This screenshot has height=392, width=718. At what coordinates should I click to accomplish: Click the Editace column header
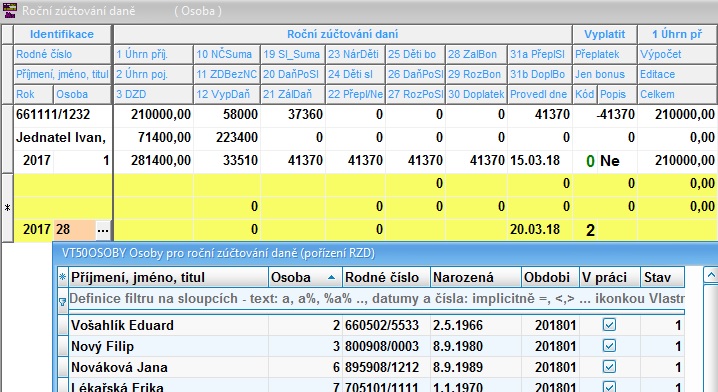pyautogui.click(x=678, y=74)
